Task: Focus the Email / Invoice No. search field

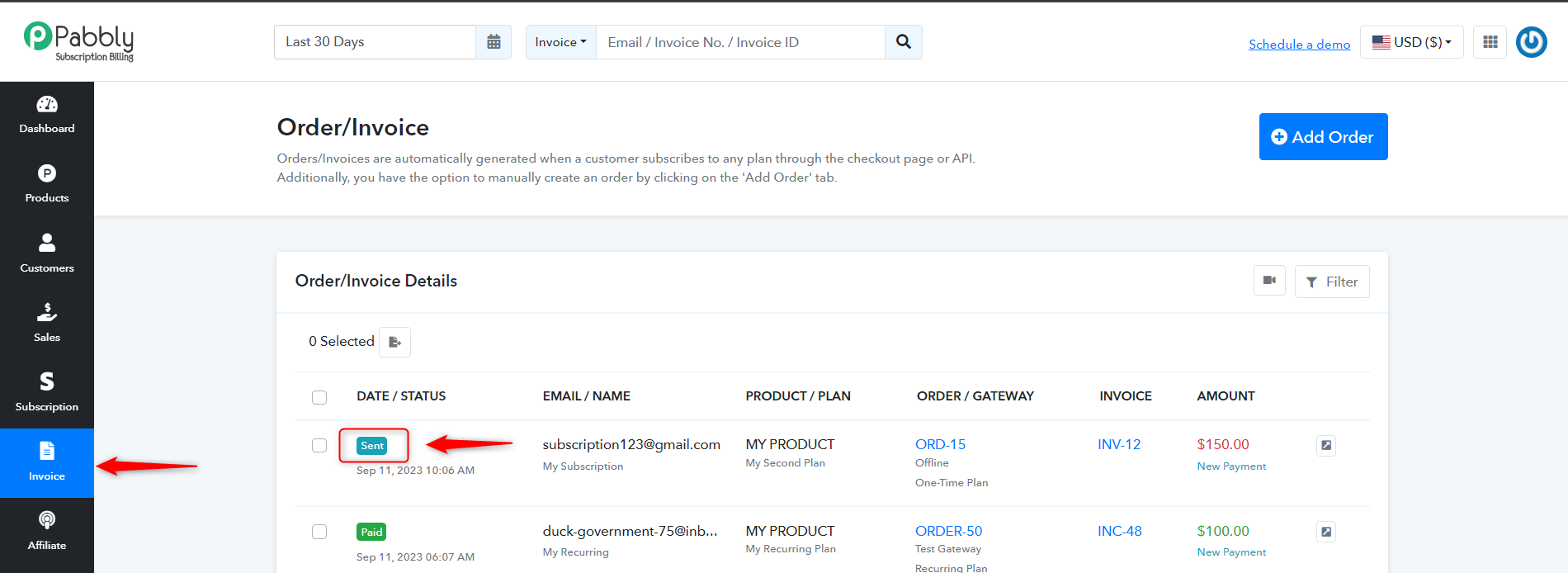Action: click(740, 42)
